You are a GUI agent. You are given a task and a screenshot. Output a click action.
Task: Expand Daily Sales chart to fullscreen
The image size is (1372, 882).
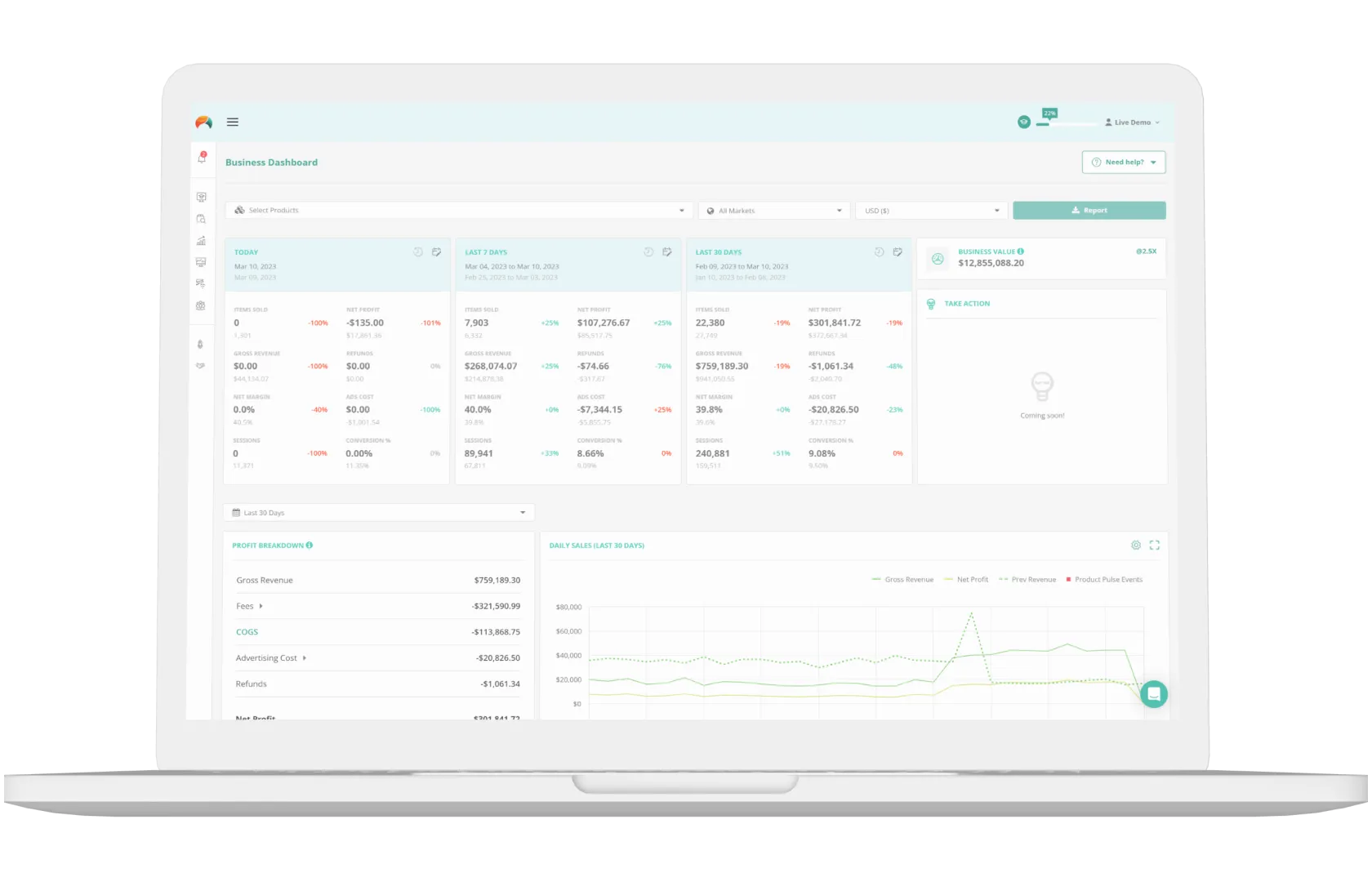coord(1155,545)
